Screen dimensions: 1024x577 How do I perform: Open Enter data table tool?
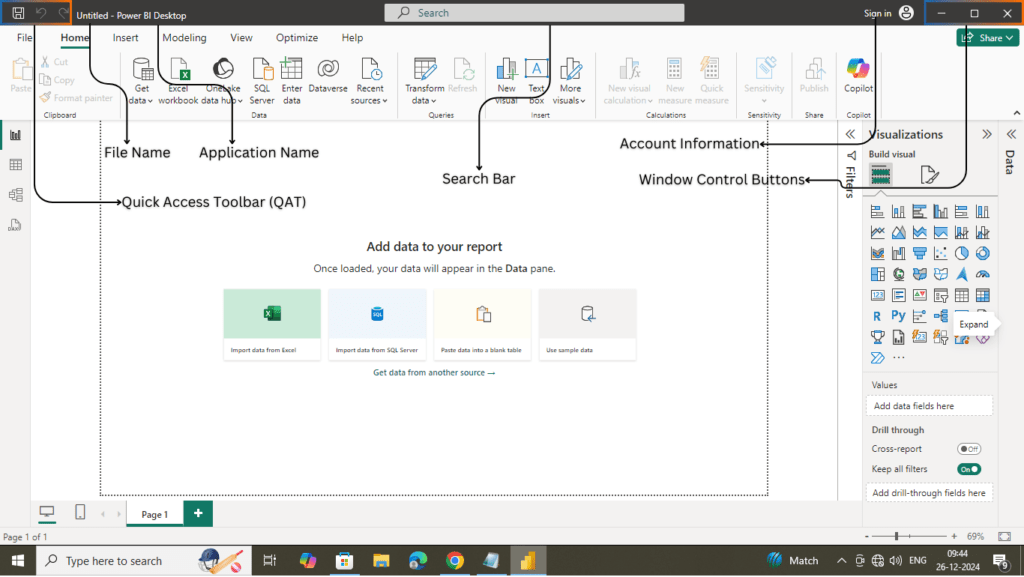click(x=291, y=81)
